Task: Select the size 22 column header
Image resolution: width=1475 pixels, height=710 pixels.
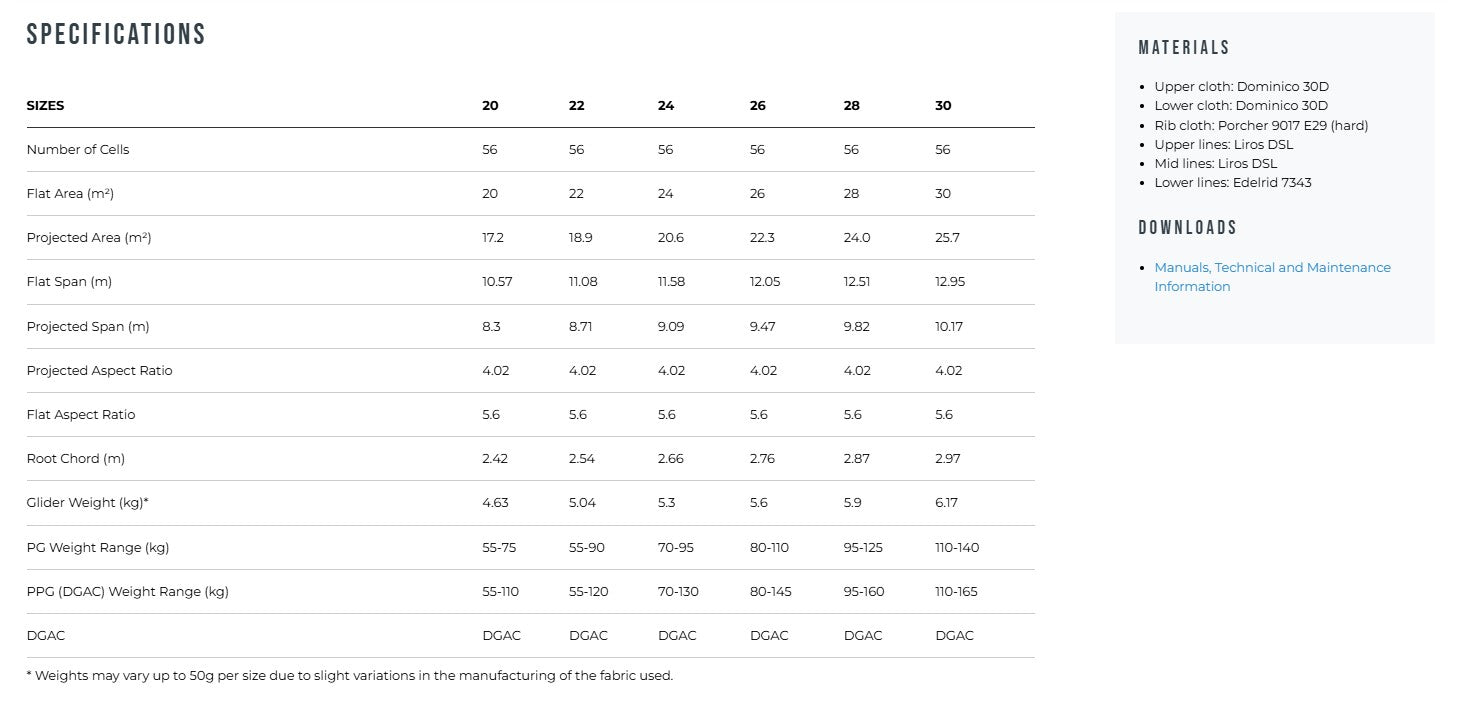Action: click(x=577, y=106)
